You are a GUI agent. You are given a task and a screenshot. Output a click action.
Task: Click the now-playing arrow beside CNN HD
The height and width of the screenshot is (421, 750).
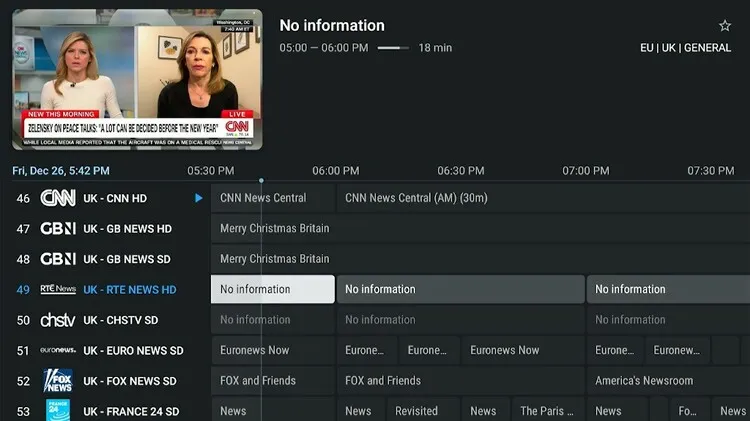click(x=199, y=198)
